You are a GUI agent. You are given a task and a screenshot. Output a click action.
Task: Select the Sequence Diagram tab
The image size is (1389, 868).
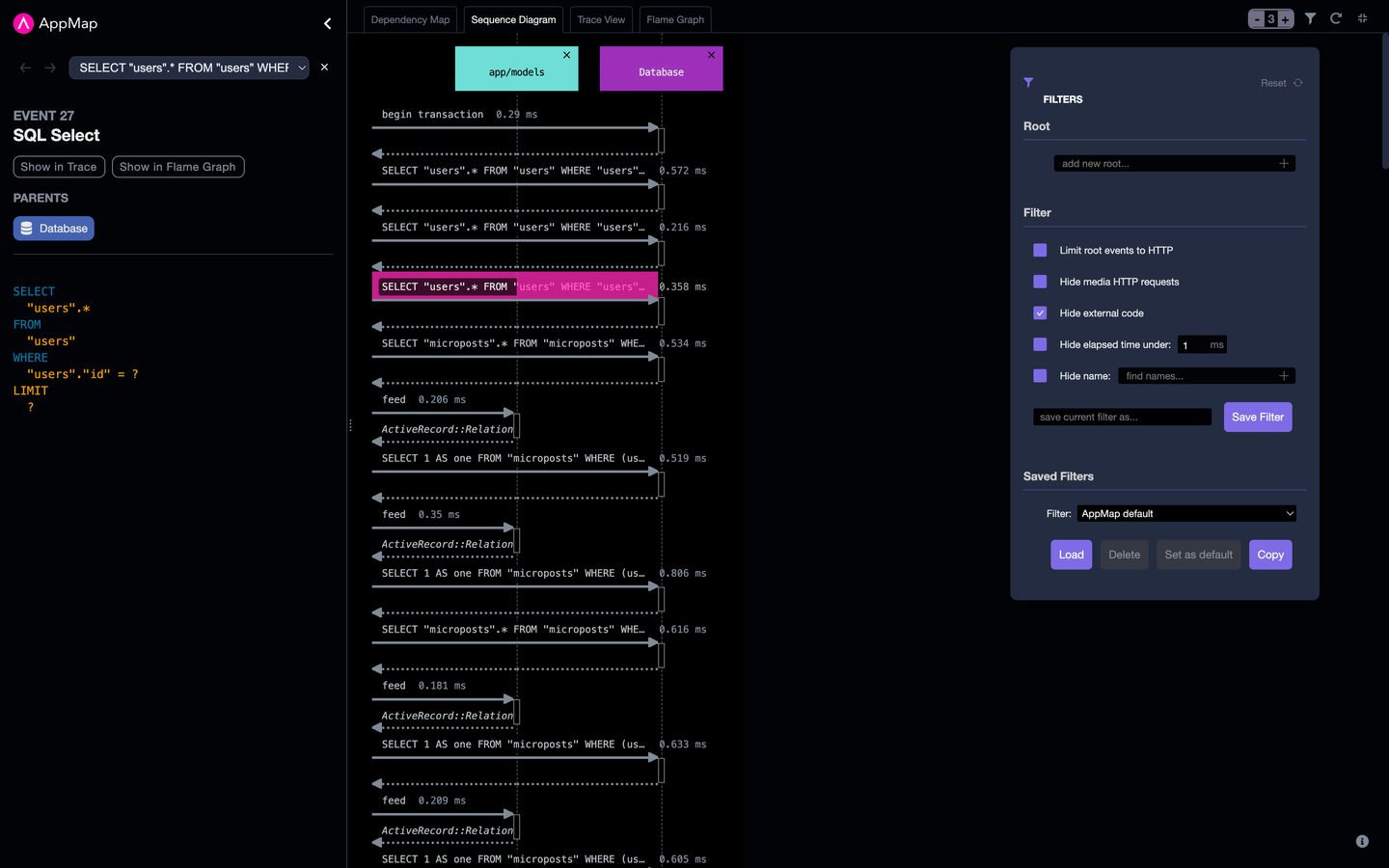pyautogui.click(x=513, y=19)
